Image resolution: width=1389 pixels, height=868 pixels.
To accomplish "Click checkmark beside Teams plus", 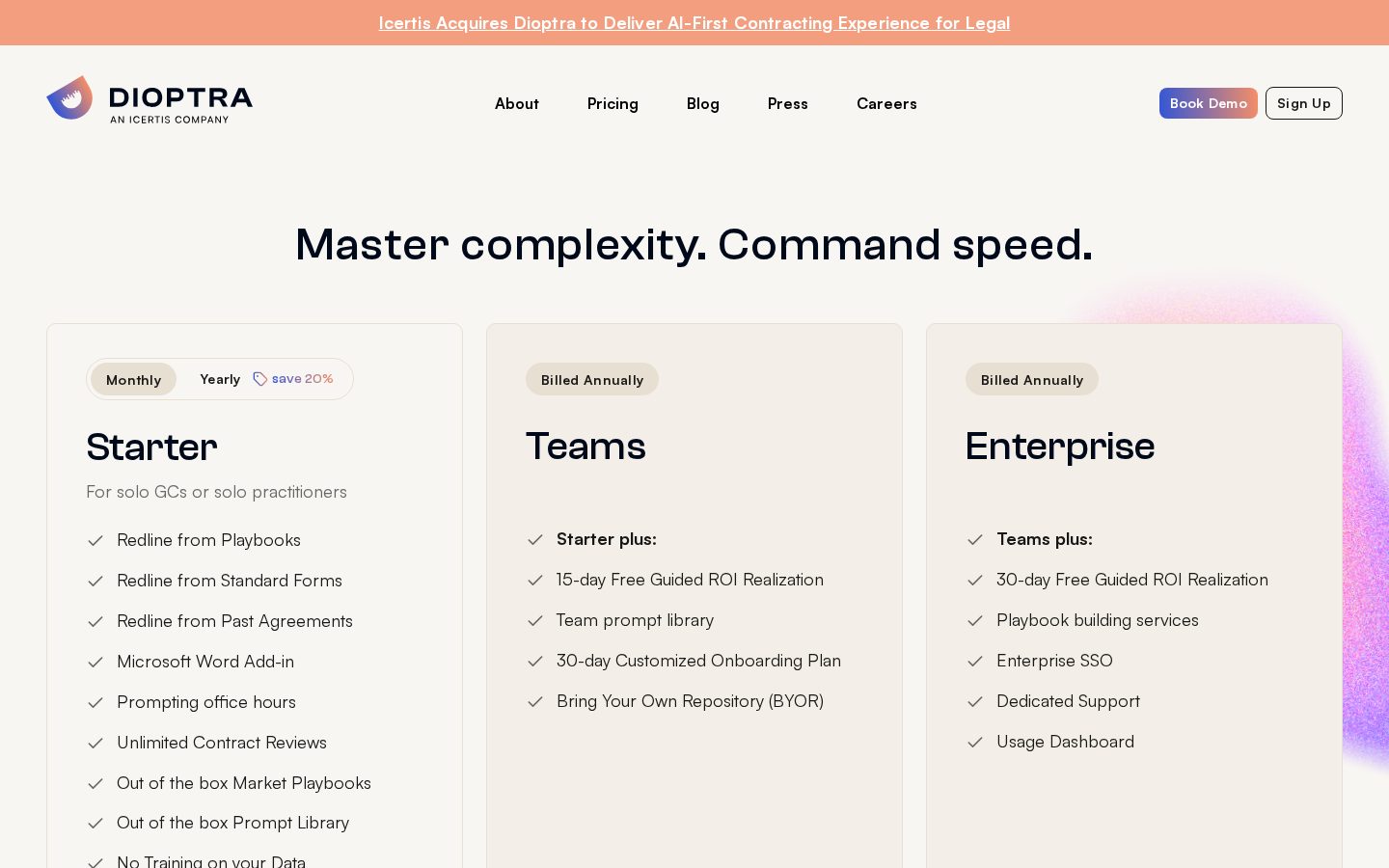I will pyautogui.click(x=975, y=540).
